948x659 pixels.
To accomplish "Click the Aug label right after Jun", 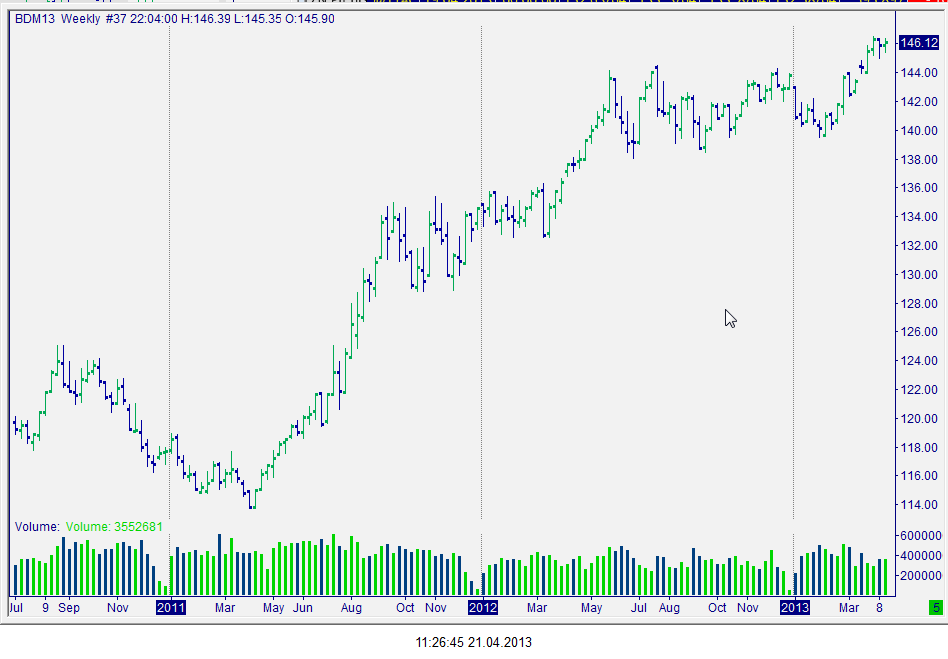I will 351,608.
